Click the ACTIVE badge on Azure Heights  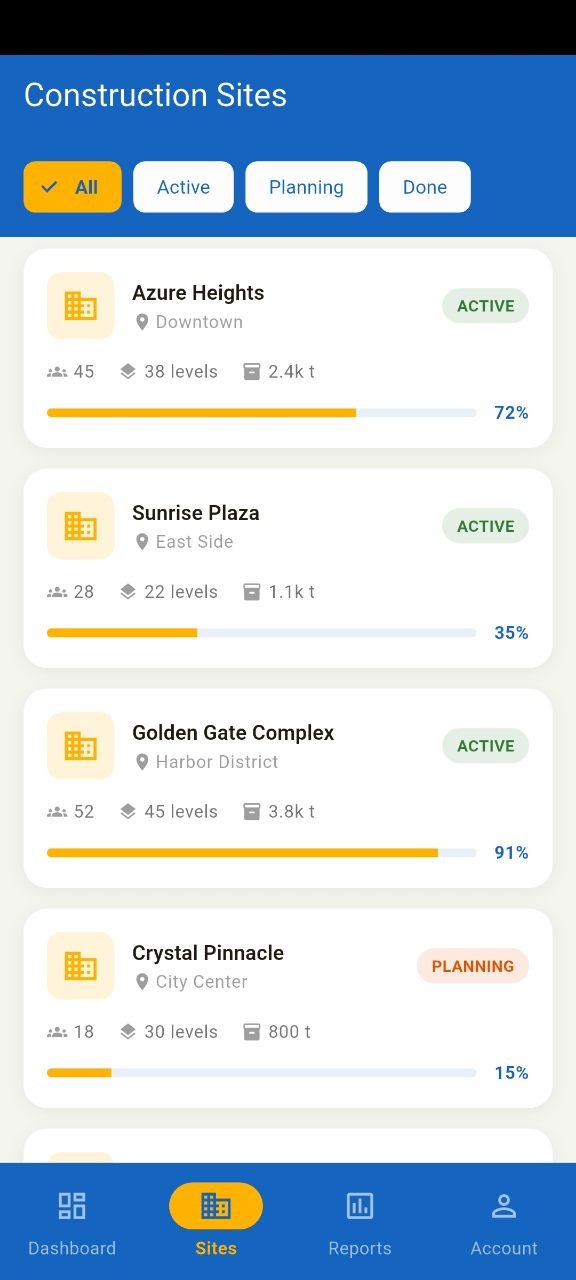click(x=484, y=306)
